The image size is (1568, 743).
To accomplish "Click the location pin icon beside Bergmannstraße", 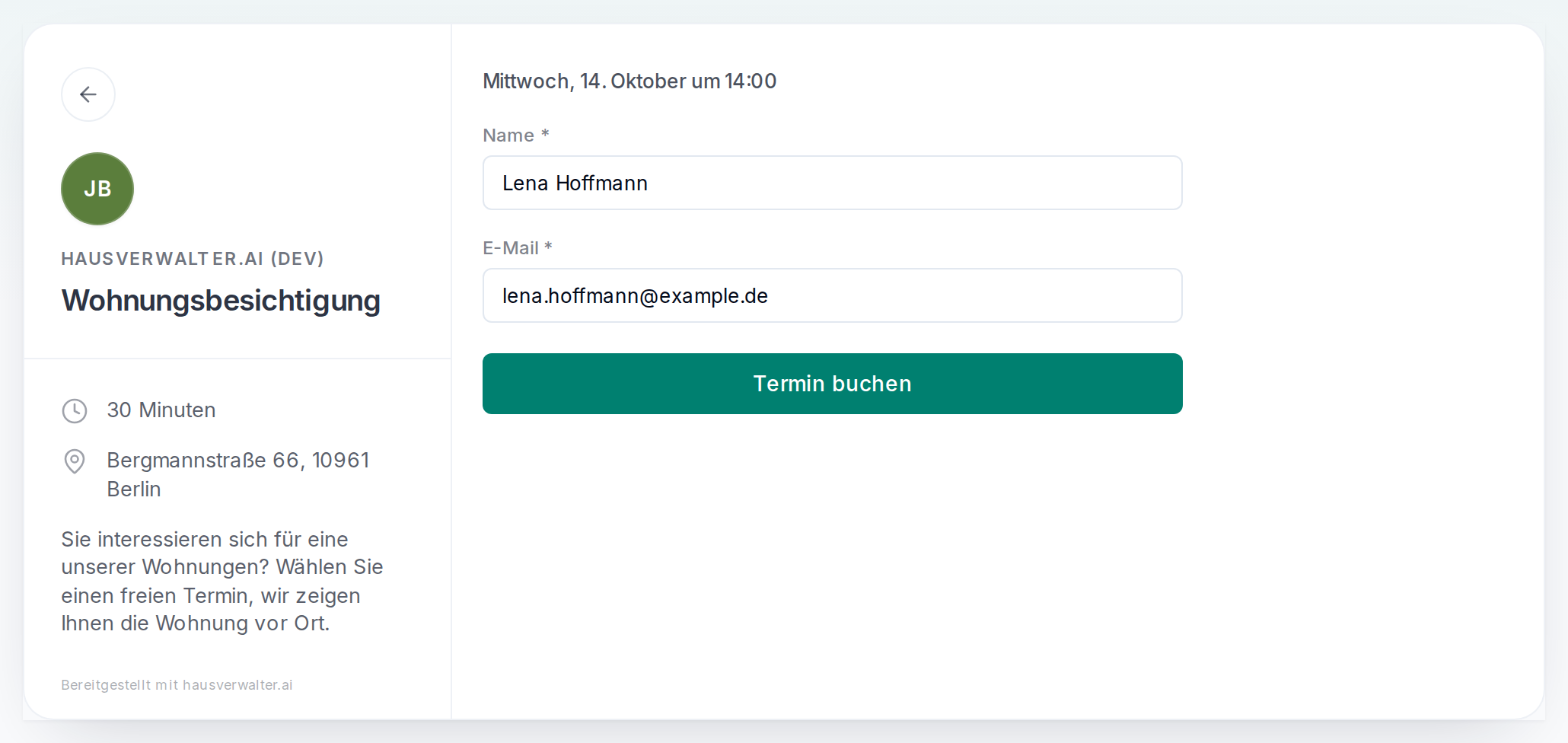I will (x=75, y=461).
